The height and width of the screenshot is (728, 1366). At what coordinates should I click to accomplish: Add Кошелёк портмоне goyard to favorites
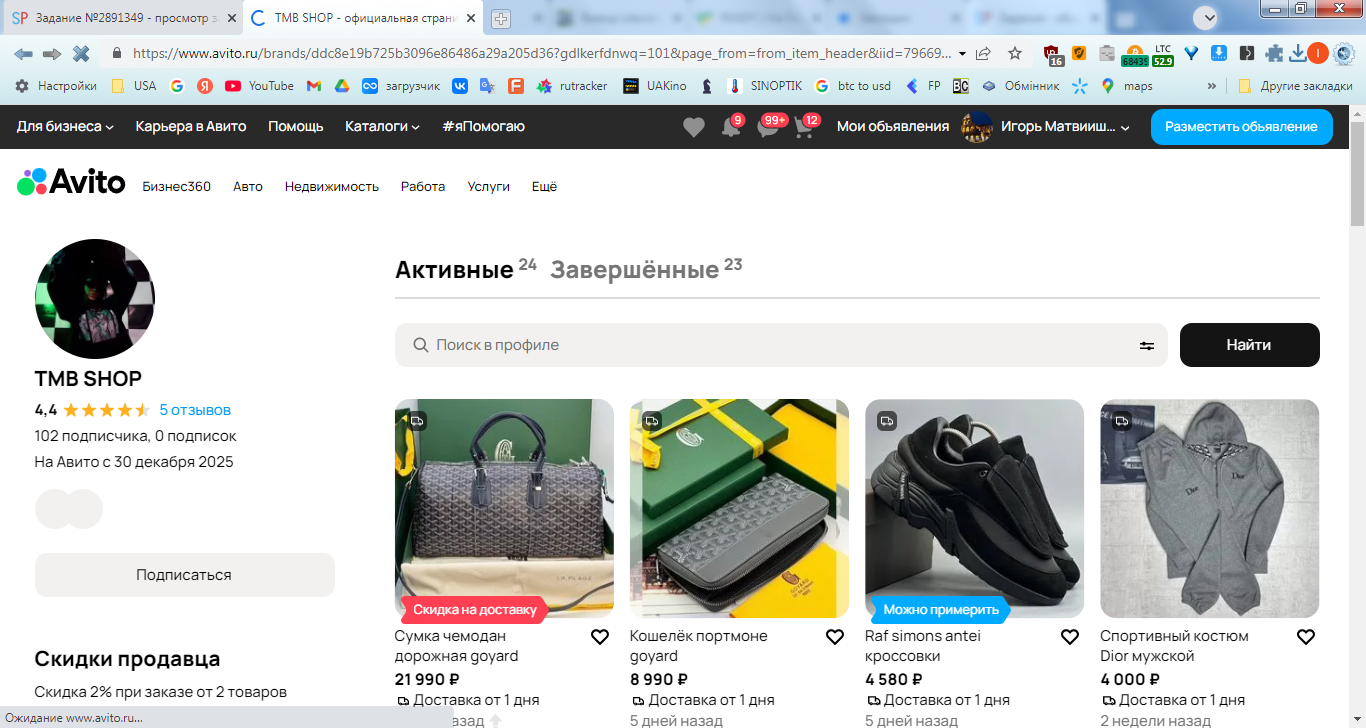835,637
